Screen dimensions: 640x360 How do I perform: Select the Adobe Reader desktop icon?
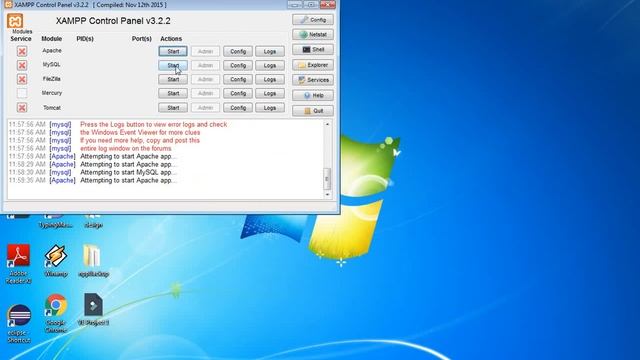[x=18, y=264]
